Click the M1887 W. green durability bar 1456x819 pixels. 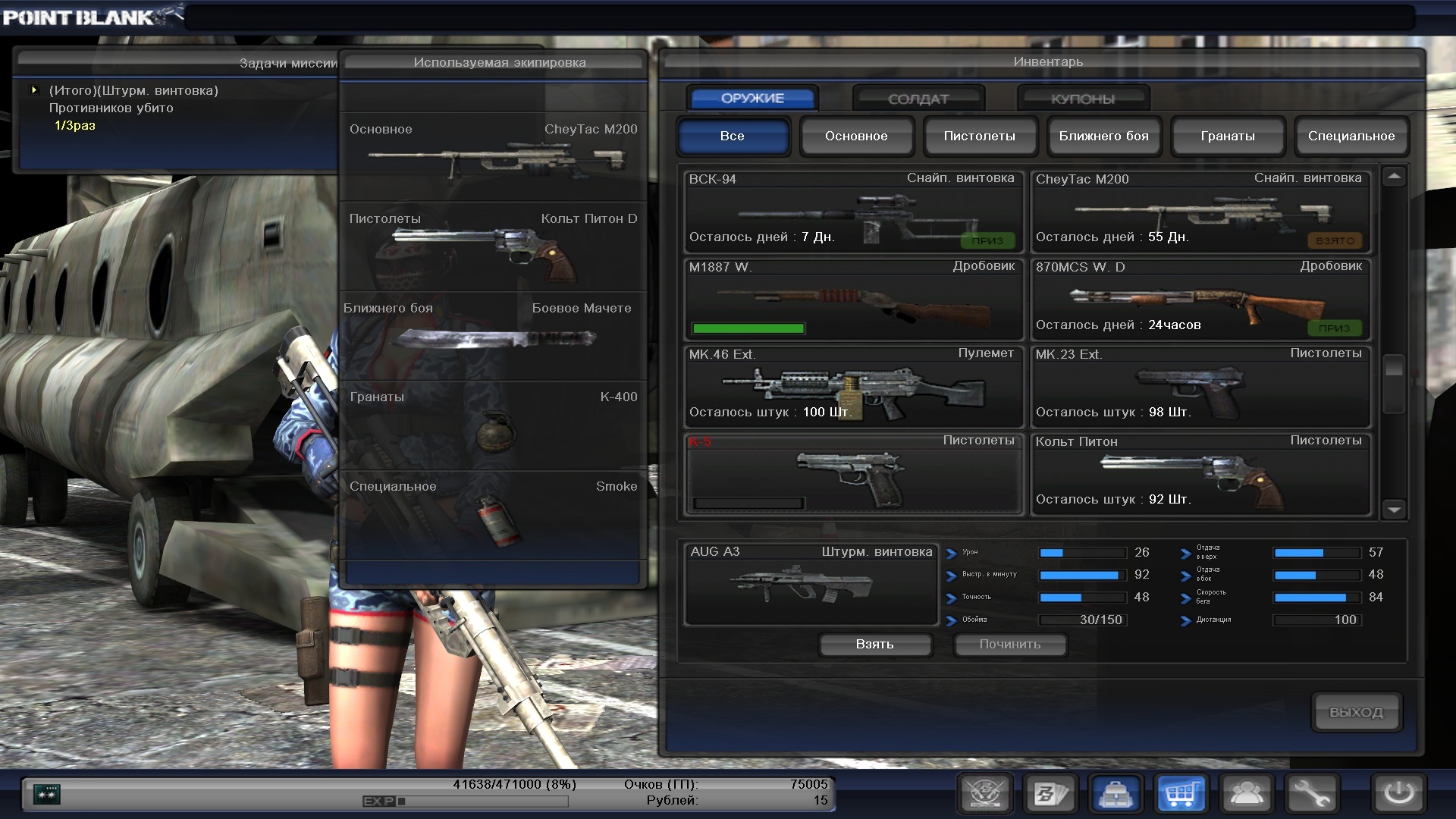[748, 328]
